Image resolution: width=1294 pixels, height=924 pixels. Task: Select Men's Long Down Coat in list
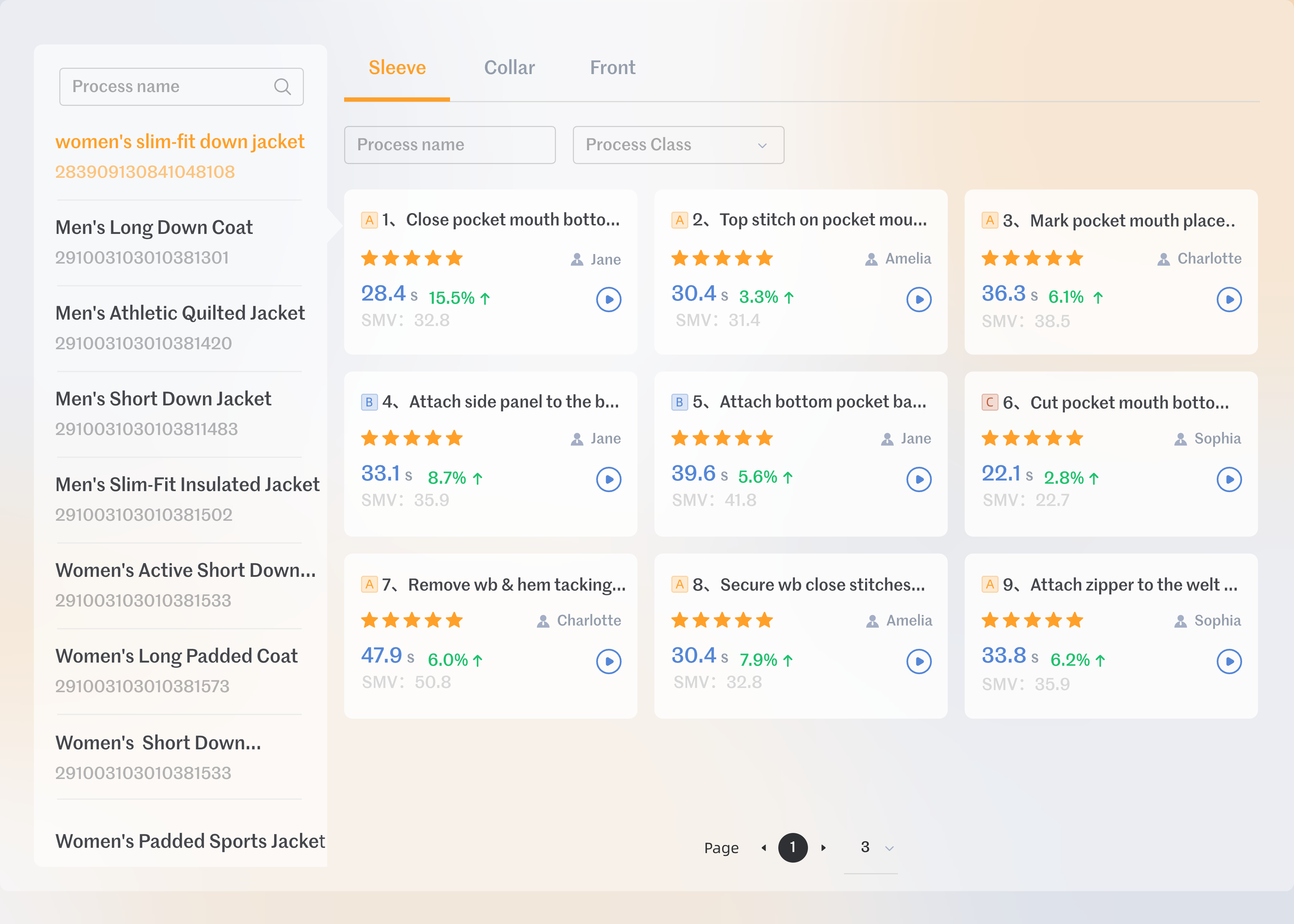[x=154, y=228]
